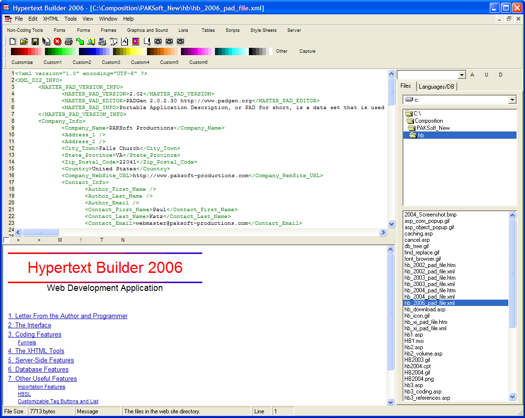Click the Custom4 button
This screenshot has height=418, width=525.
click(x=140, y=62)
